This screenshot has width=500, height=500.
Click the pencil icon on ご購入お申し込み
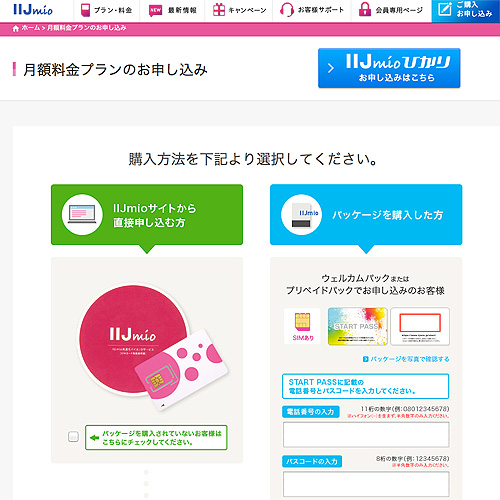(445, 9)
